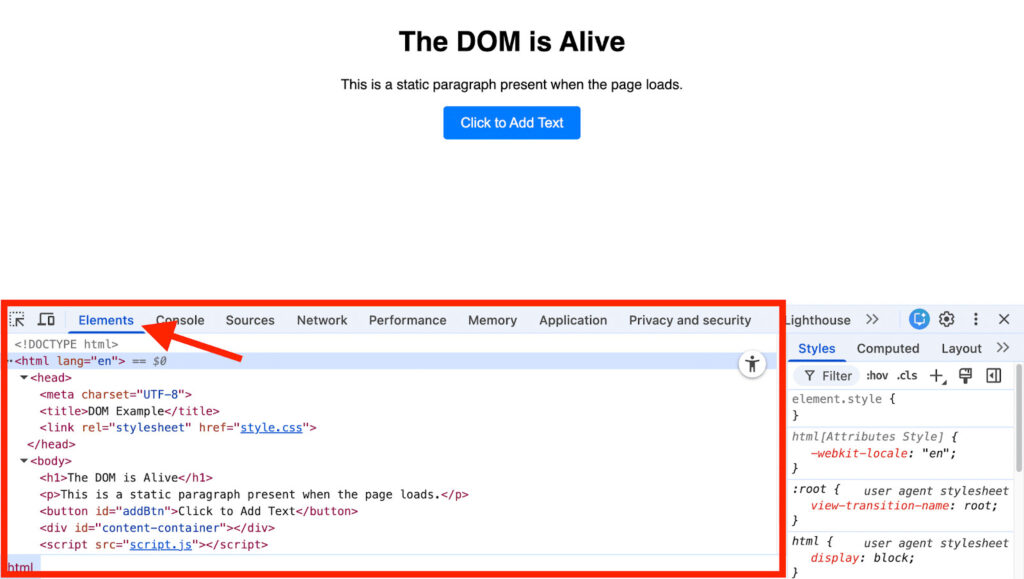
Task: Show more DevTools tabs after Lighthouse
Action: (x=872, y=320)
